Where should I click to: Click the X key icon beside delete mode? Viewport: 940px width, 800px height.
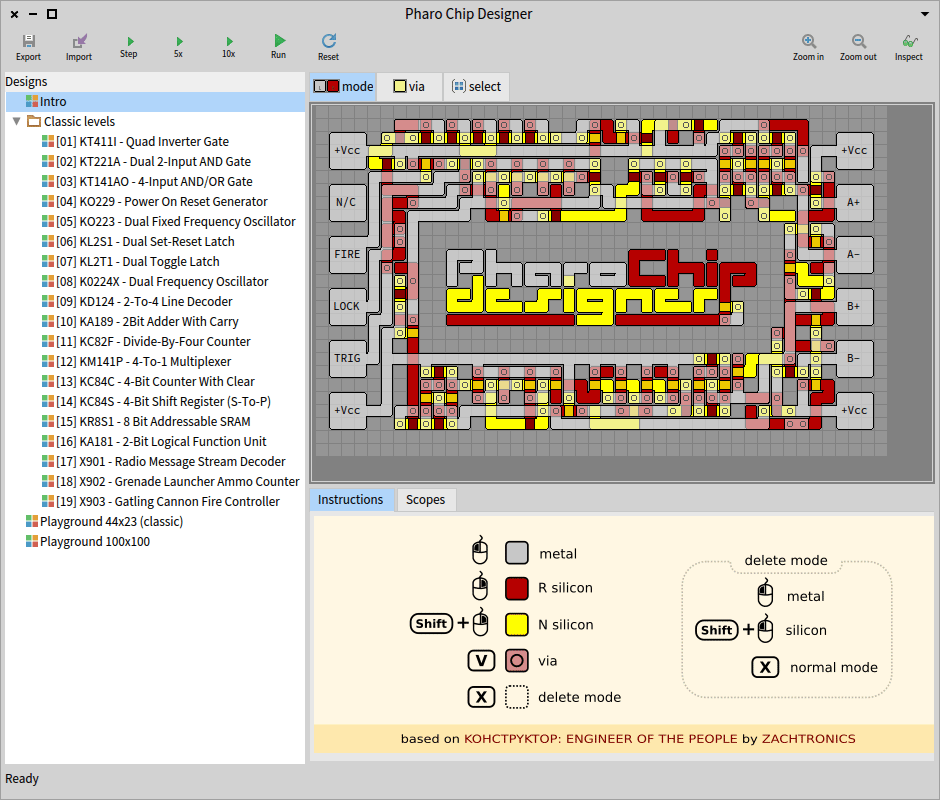click(x=481, y=697)
